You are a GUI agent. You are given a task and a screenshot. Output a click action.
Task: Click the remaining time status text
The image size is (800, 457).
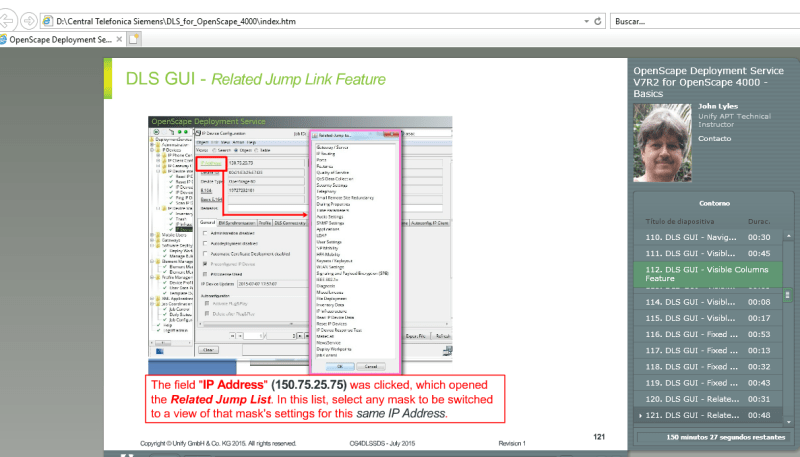click(x=726, y=437)
